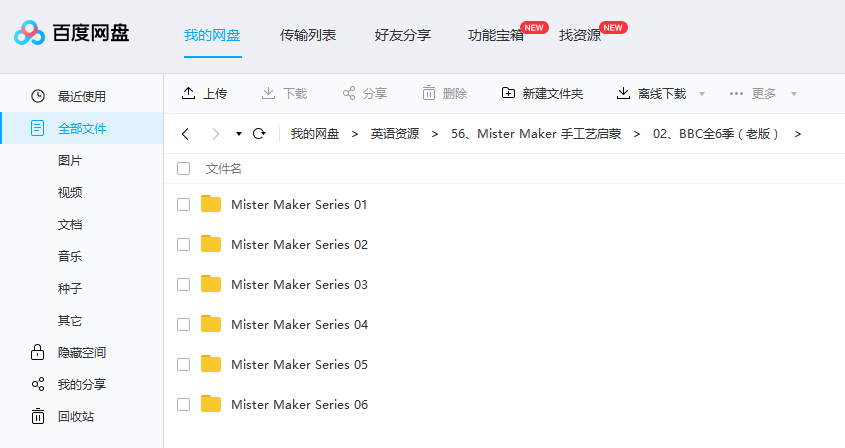Open the Mister Maker Series 05 folder name
This screenshot has width=845, height=448.
(x=300, y=364)
